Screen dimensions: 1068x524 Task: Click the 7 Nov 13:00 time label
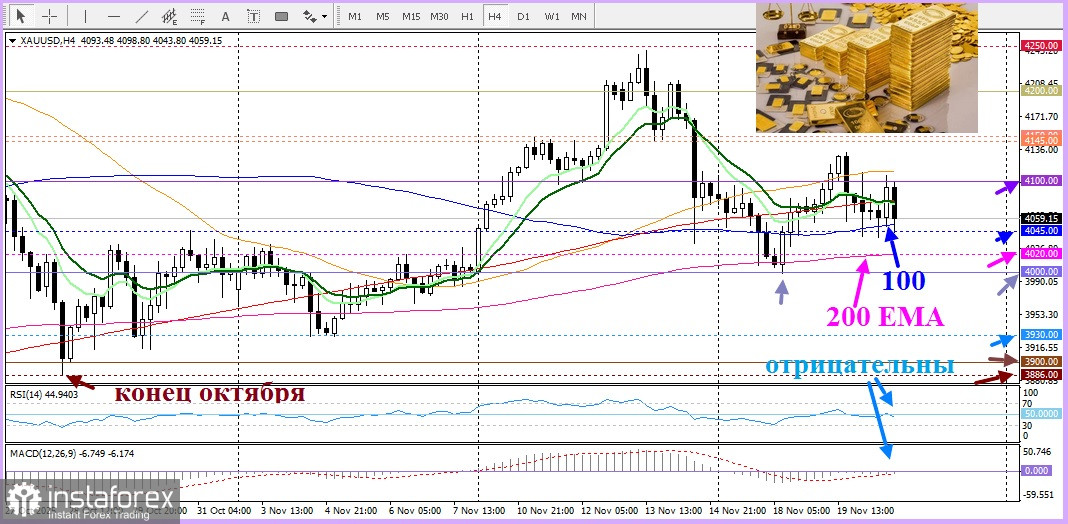[x=480, y=510]
